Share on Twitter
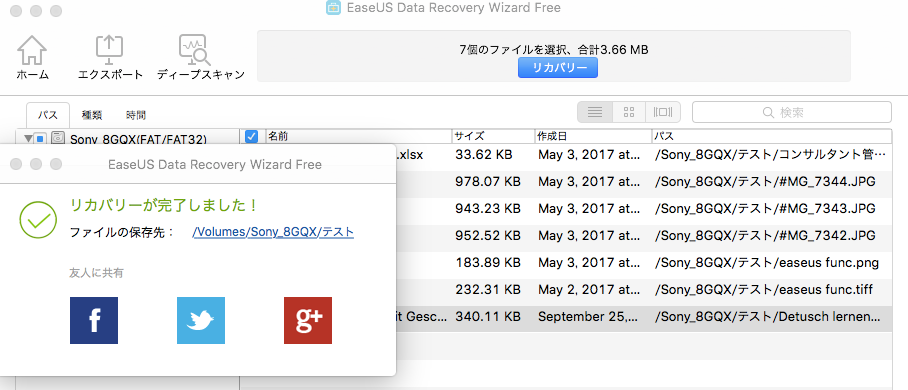The width and height of the screenshot is (908, 390). [x=201, y=320]
